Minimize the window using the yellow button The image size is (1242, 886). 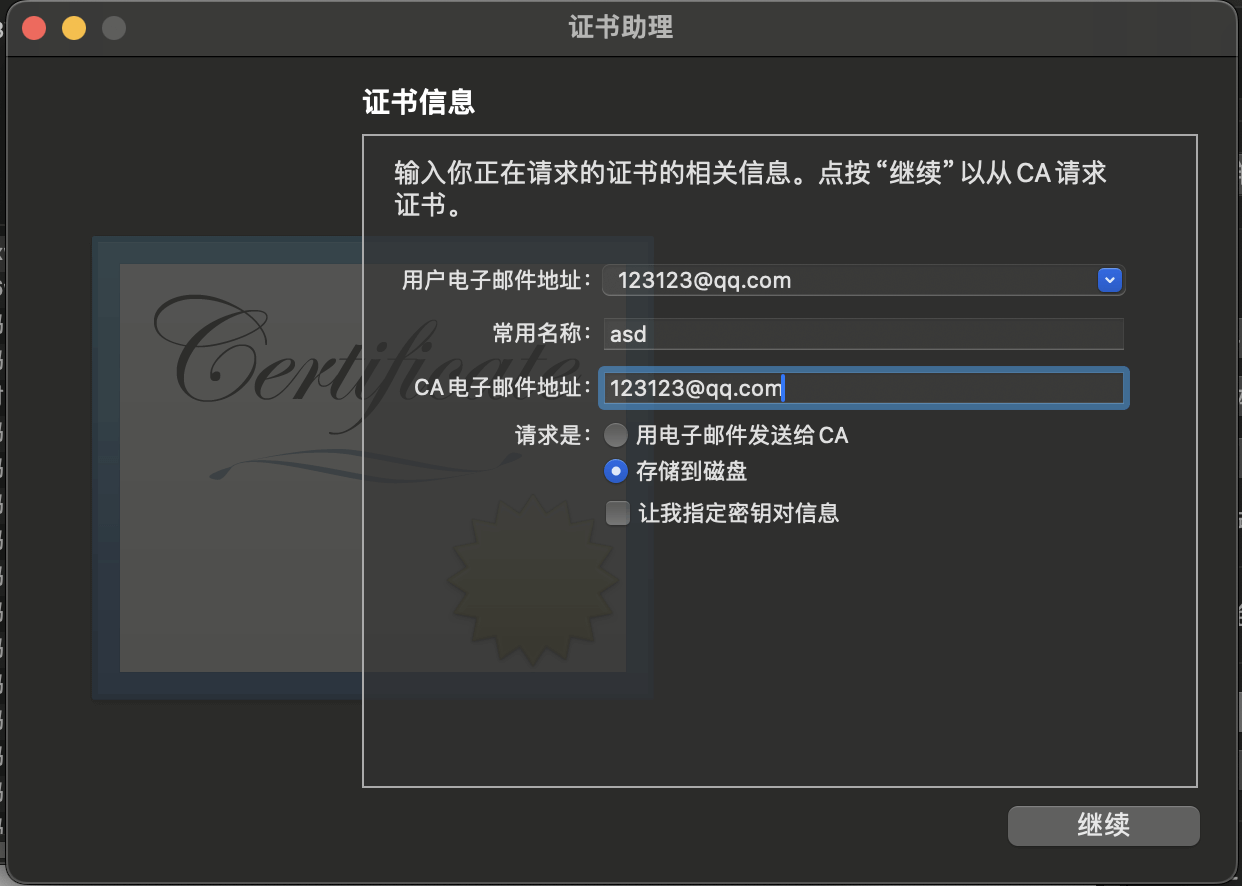pyautogui.click(x=74, y=28)
